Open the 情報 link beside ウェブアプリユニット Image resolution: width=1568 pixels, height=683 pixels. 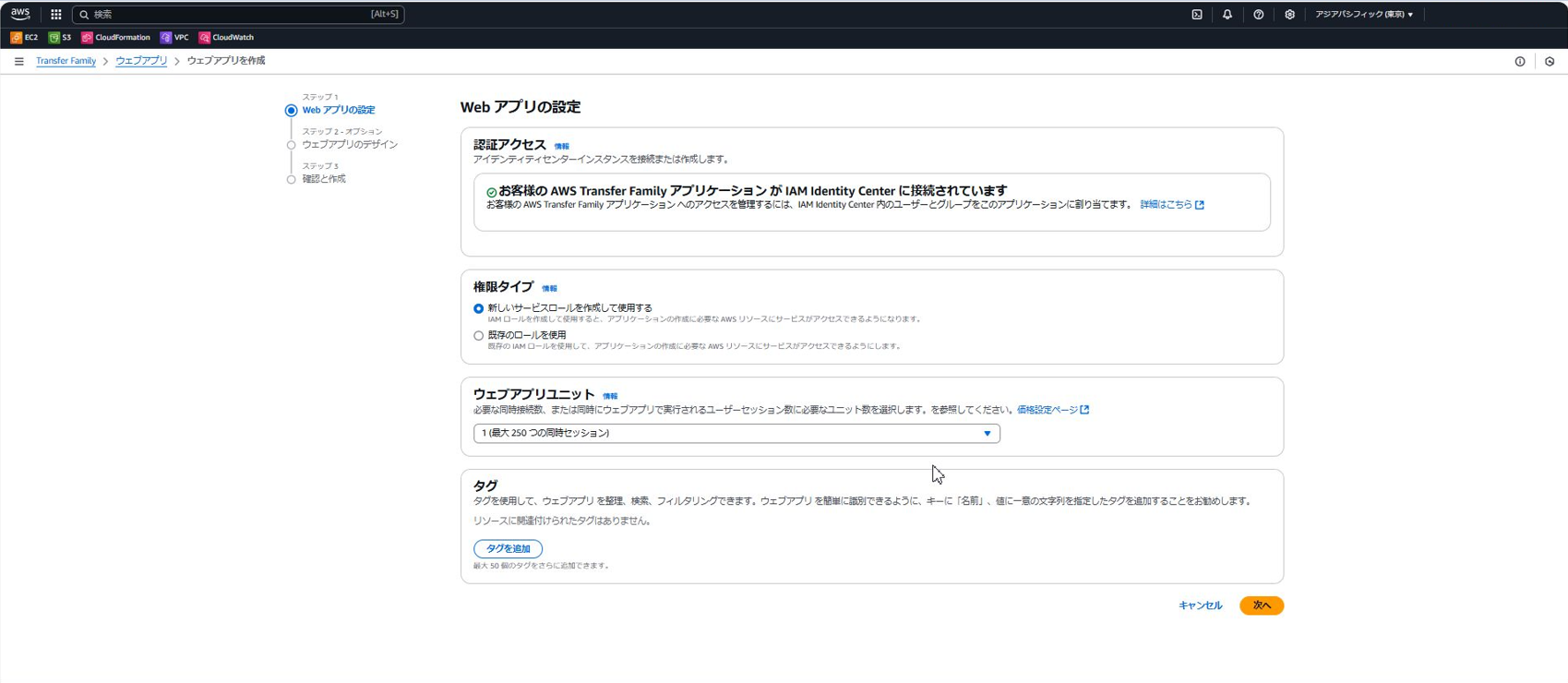[x=610, y=396]
